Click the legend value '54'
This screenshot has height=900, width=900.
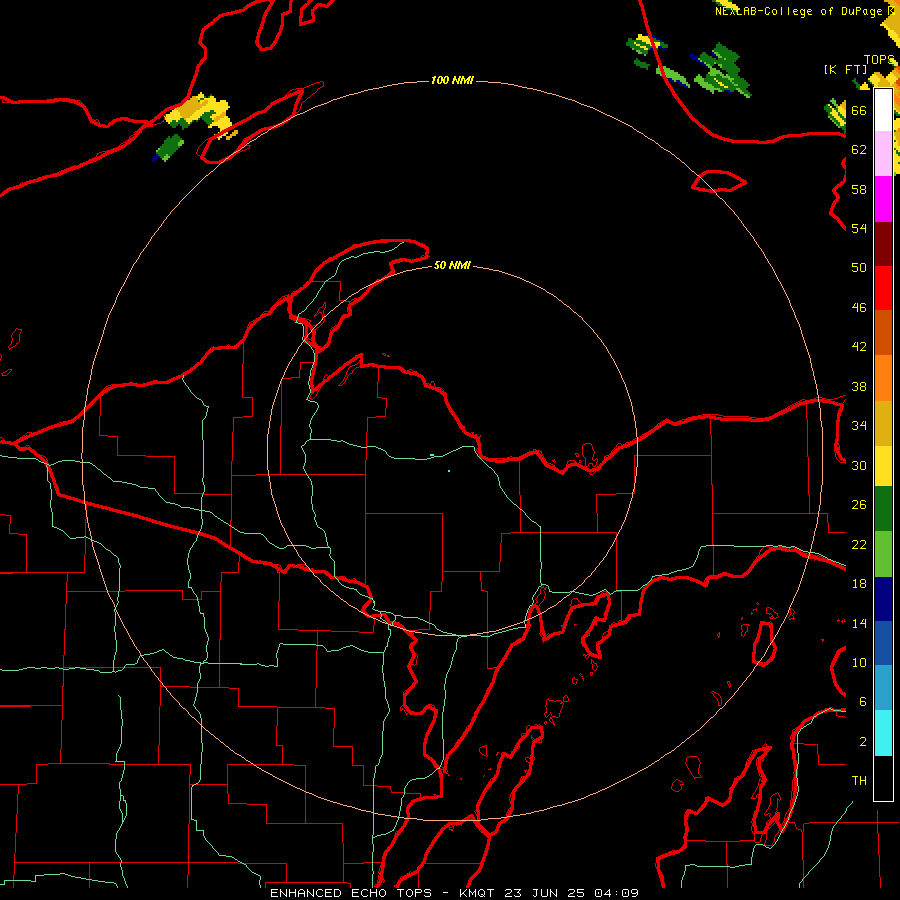pyautogui.click(x=859, y=228)
